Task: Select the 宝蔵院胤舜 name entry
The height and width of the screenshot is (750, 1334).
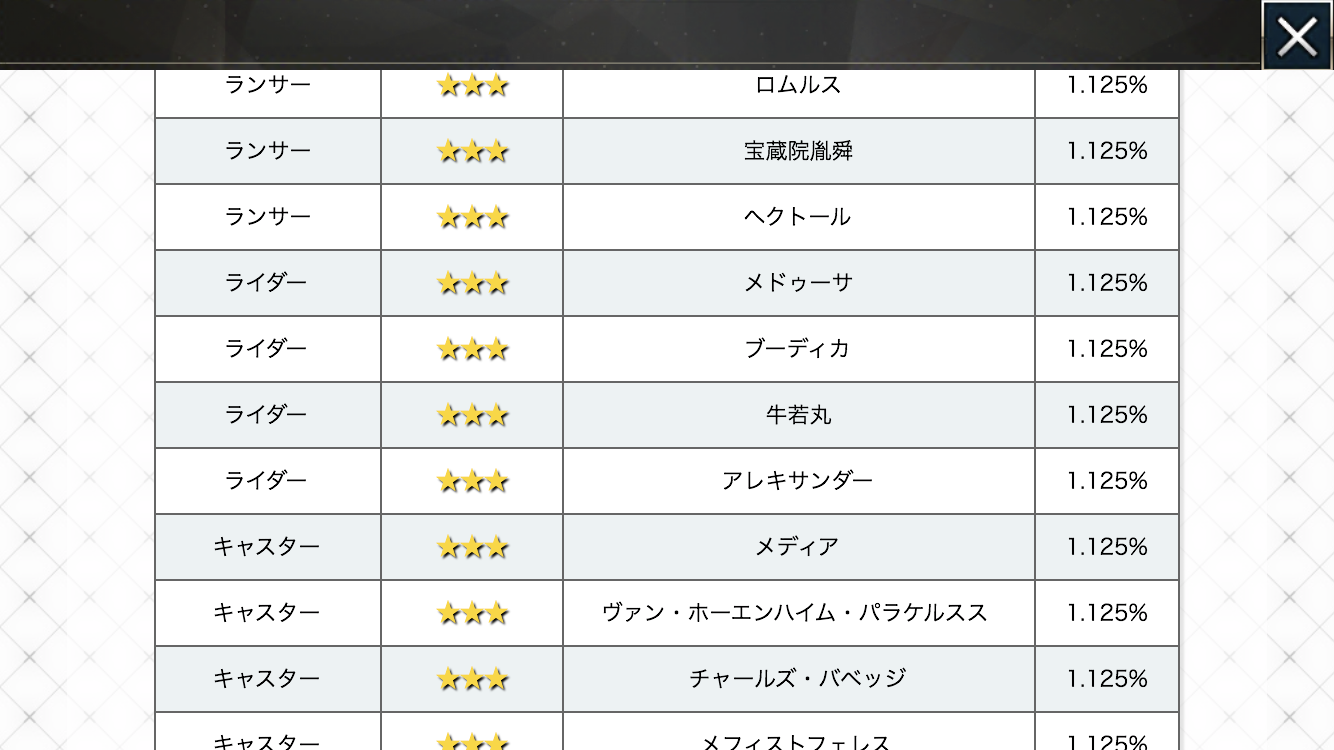Action: [798, 151]
